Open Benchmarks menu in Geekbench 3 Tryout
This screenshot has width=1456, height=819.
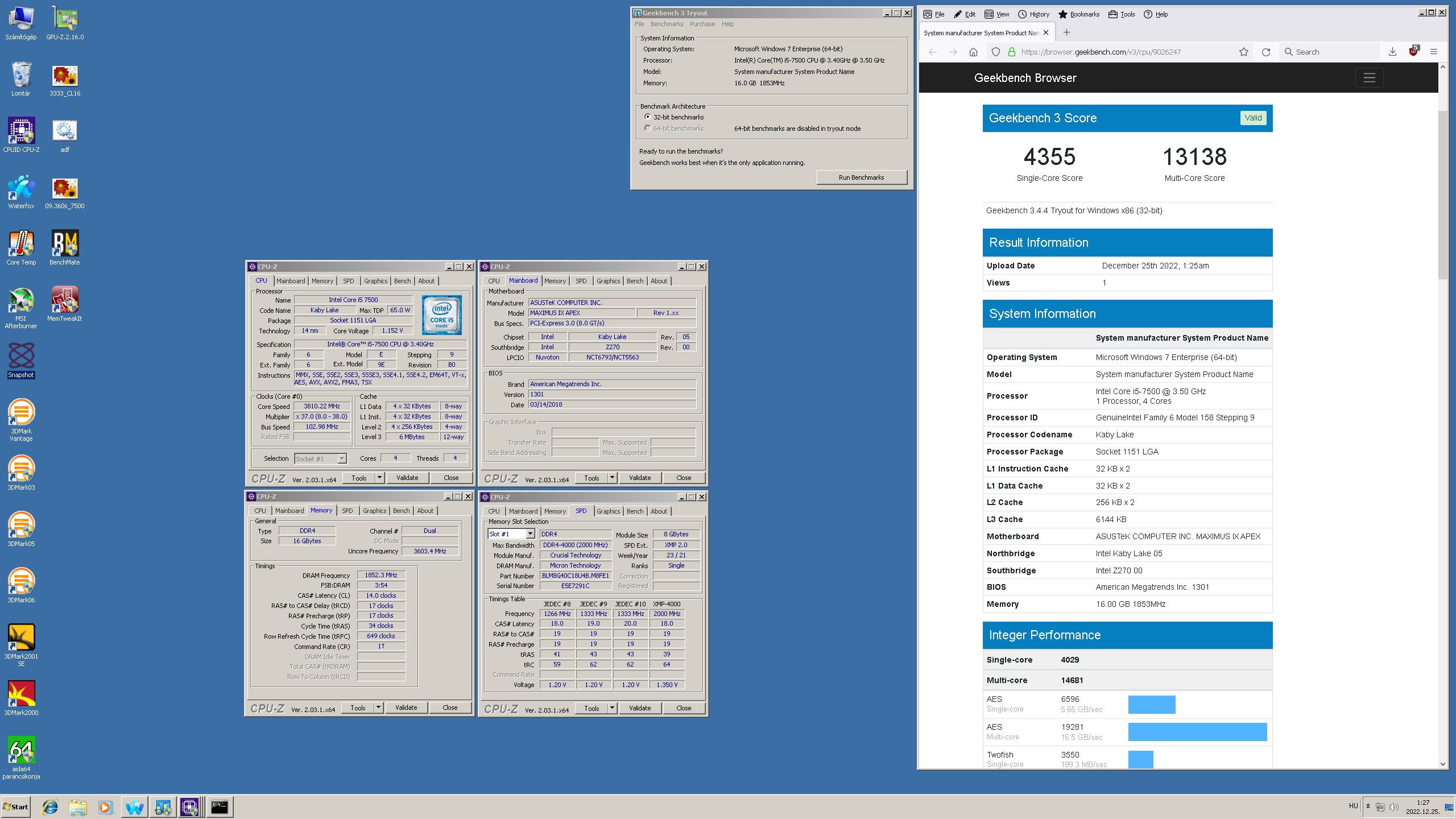point(667,24)
